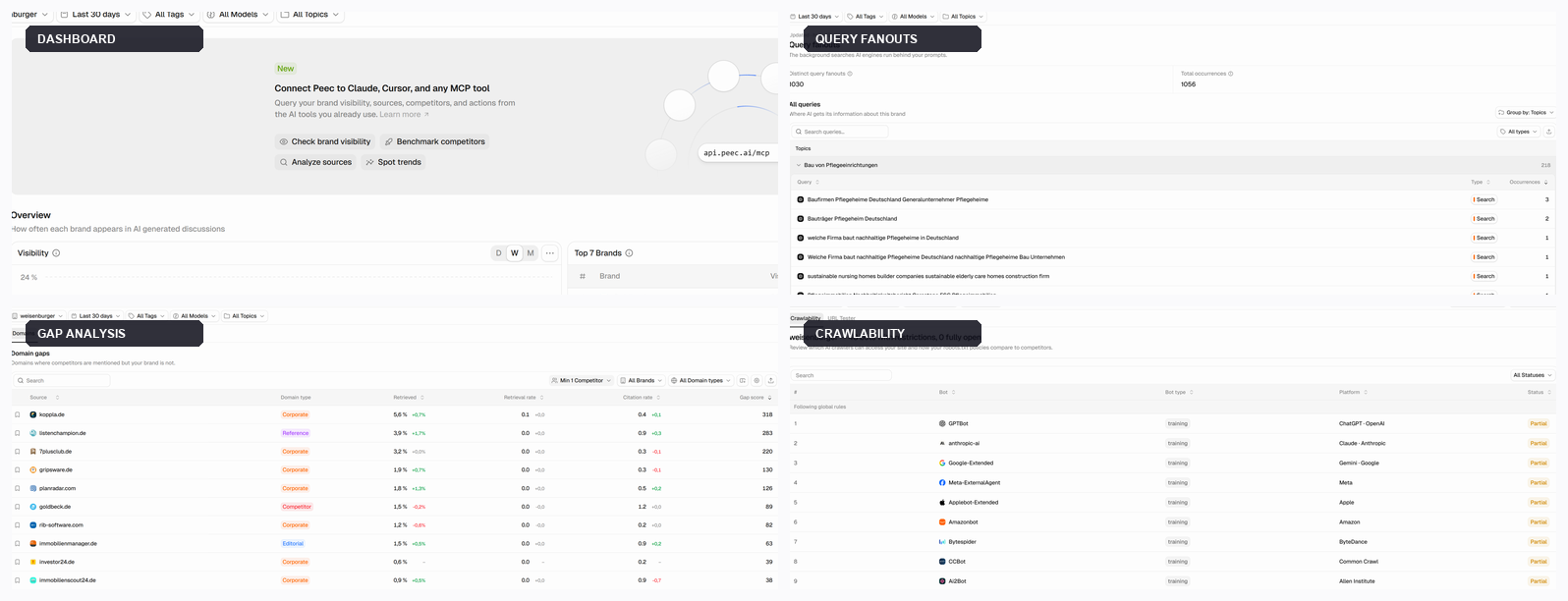Image resolution: width=1568 pixels, height=601 pixels.
Task: Click the Google-Extended logo icon
Action: point(942,464)
